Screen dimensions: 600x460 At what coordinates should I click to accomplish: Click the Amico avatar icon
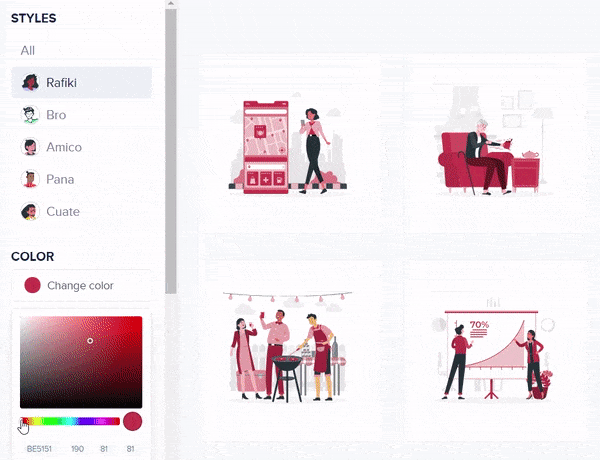pos(30,147)
